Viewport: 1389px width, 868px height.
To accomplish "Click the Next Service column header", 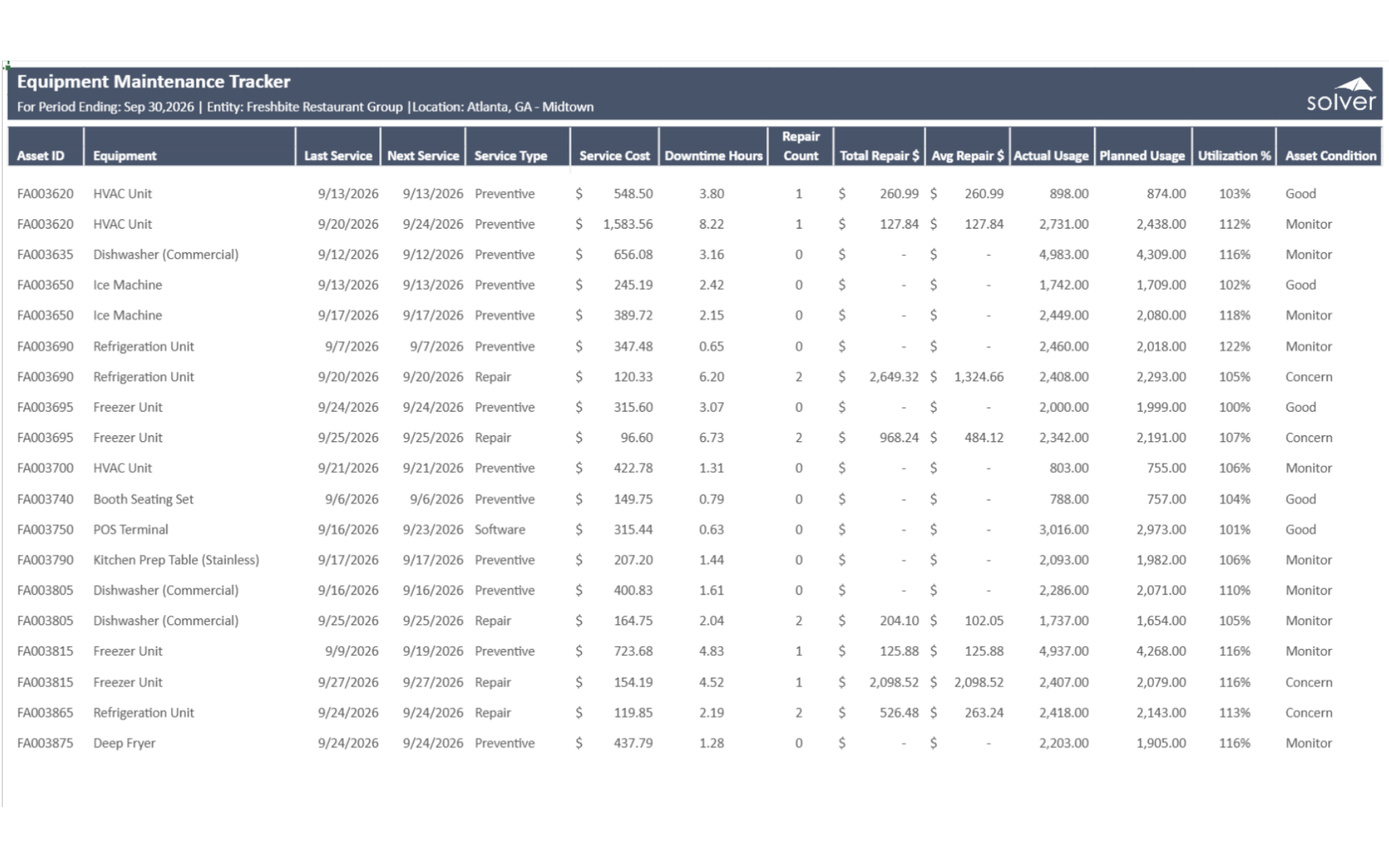I will tap(423, 156).
